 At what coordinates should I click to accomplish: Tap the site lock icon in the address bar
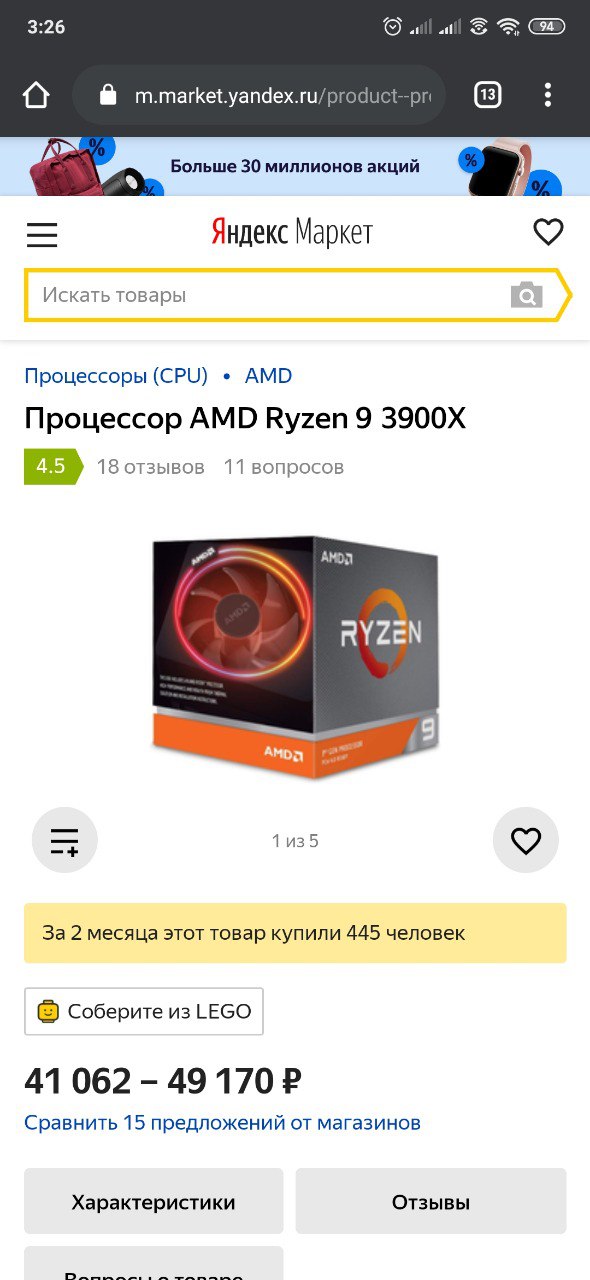[108, 95]
